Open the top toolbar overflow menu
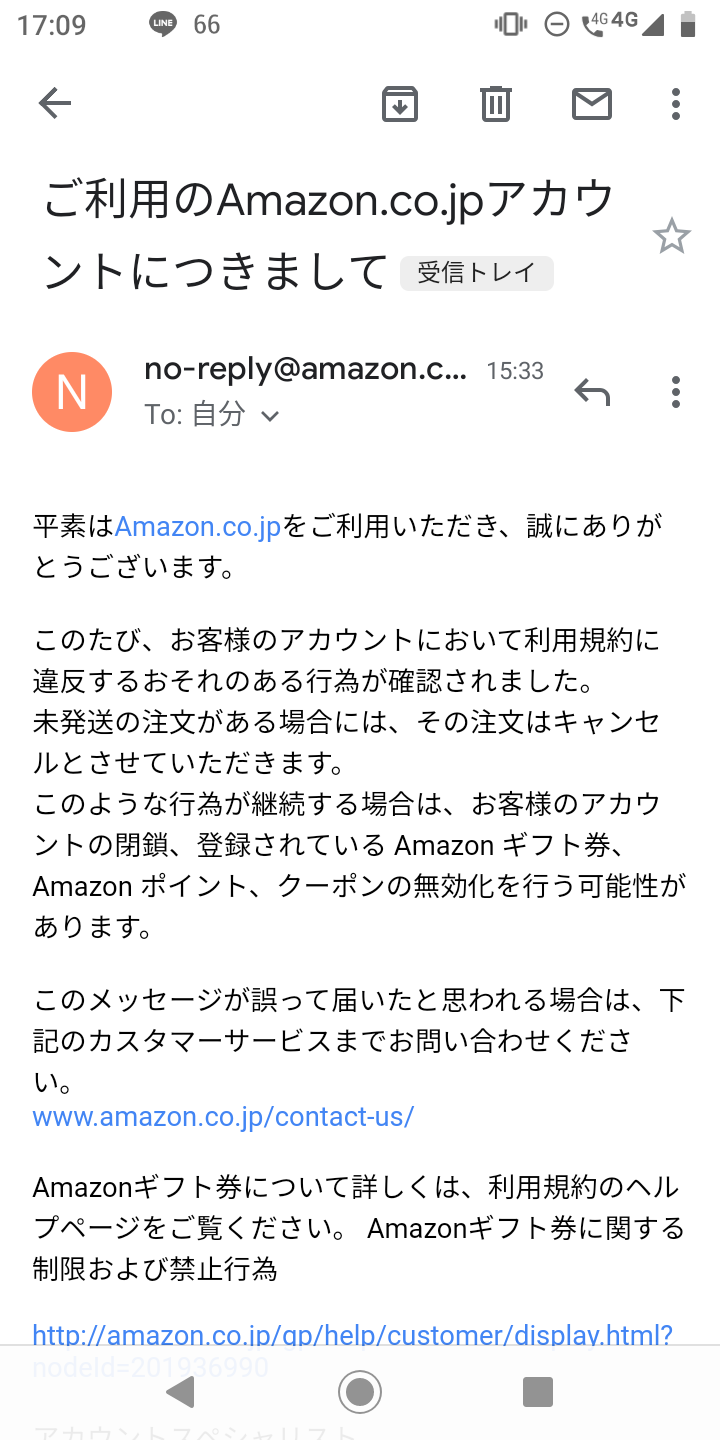 (676, 103)
